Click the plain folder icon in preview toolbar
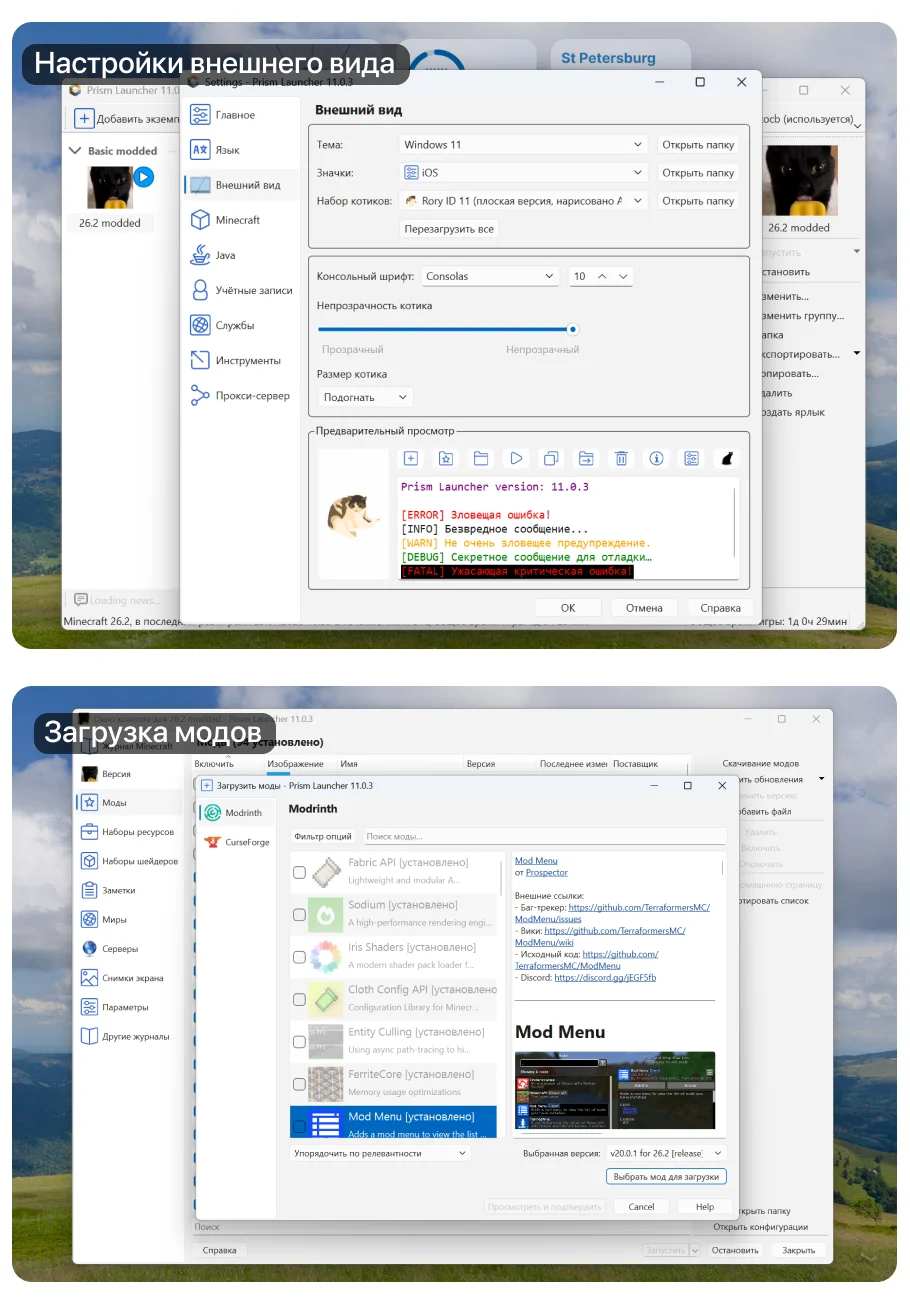The height and width of the screenshot is (1298, 910). point(481,458)
